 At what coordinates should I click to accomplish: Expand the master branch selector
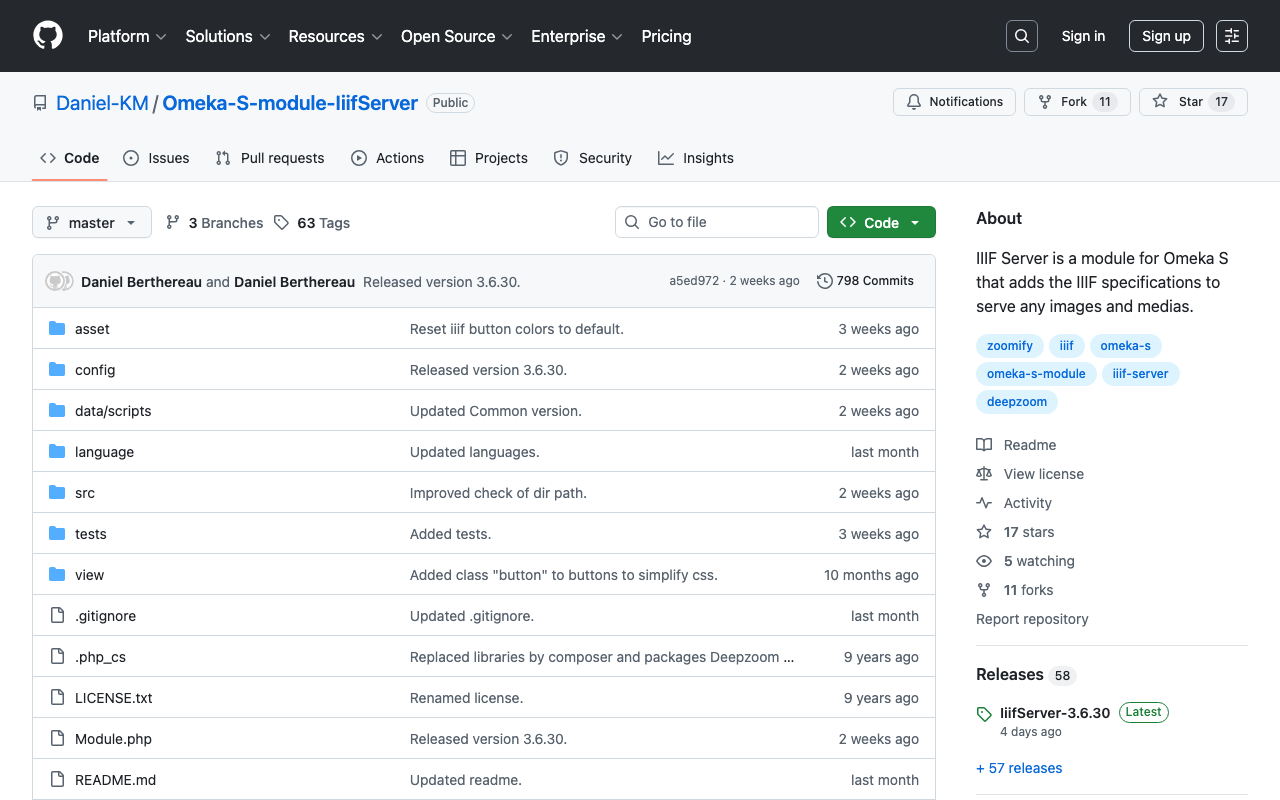pyautogui.click(x=92, y=223)
